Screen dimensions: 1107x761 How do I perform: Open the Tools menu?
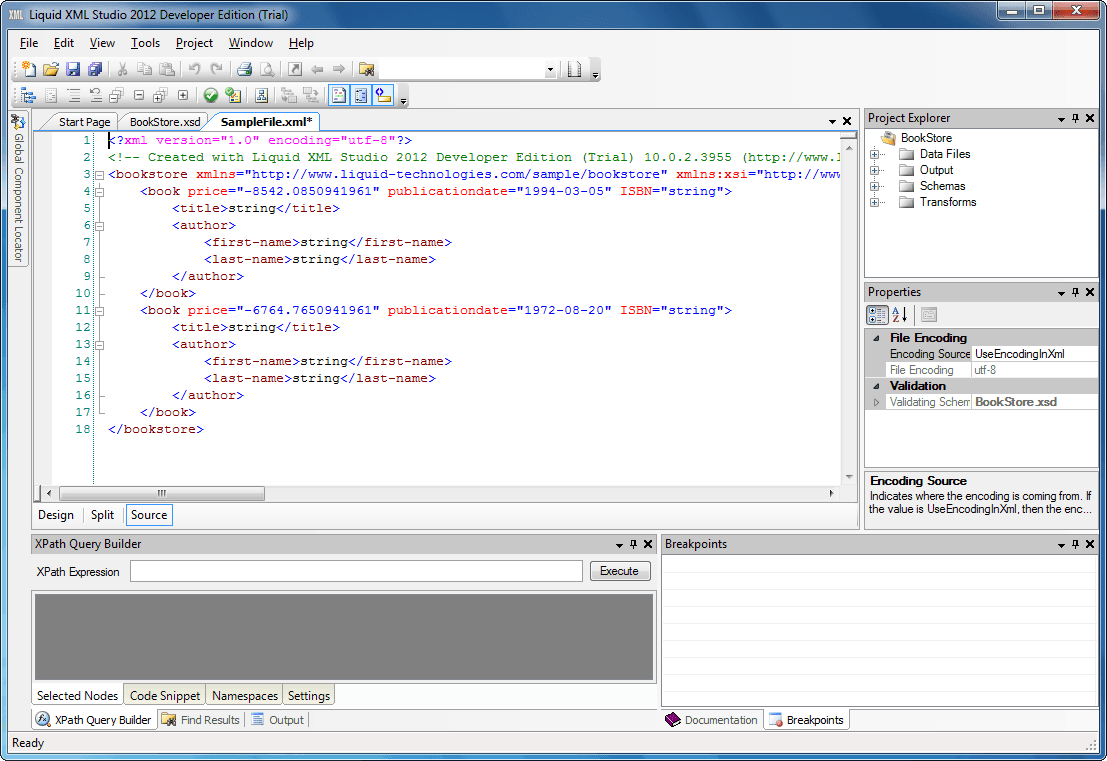tap(145, 43)
